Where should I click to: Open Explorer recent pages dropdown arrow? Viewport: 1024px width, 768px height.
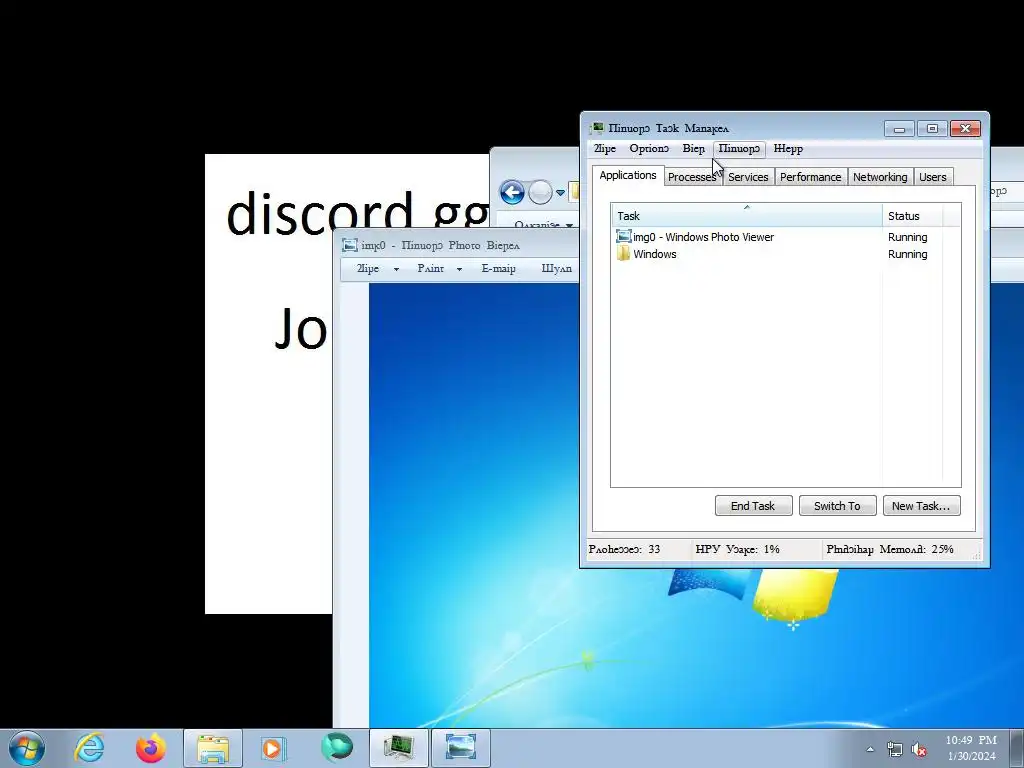[560, 193]
